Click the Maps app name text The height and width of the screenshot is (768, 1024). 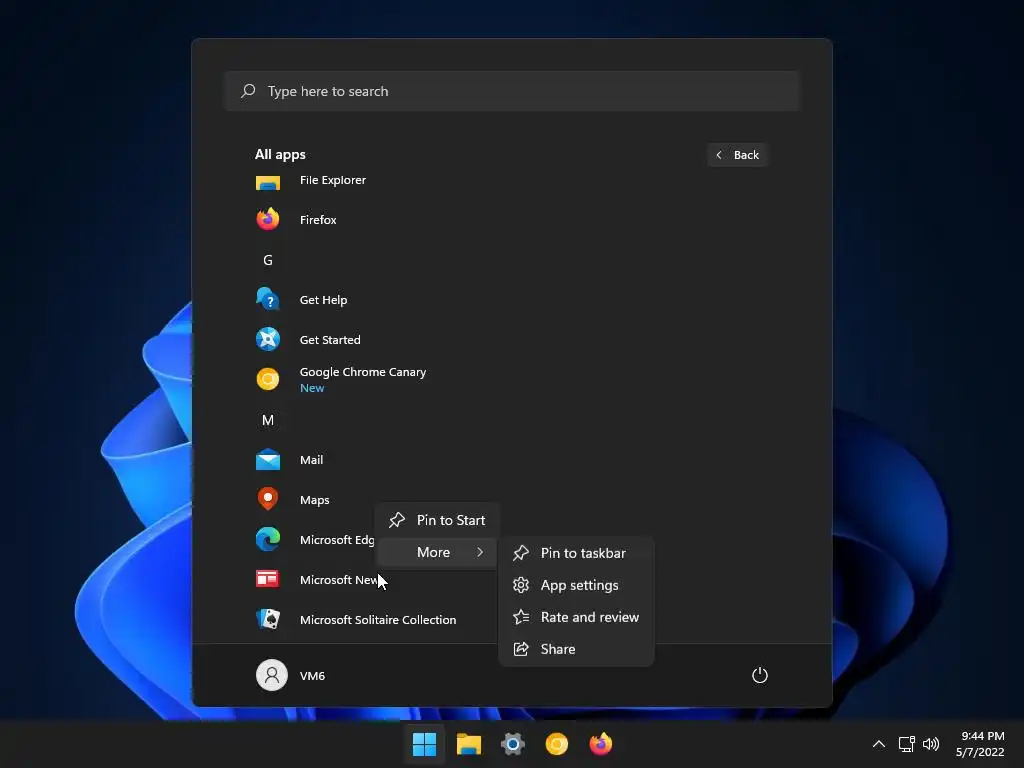click(x=314, y=500)
